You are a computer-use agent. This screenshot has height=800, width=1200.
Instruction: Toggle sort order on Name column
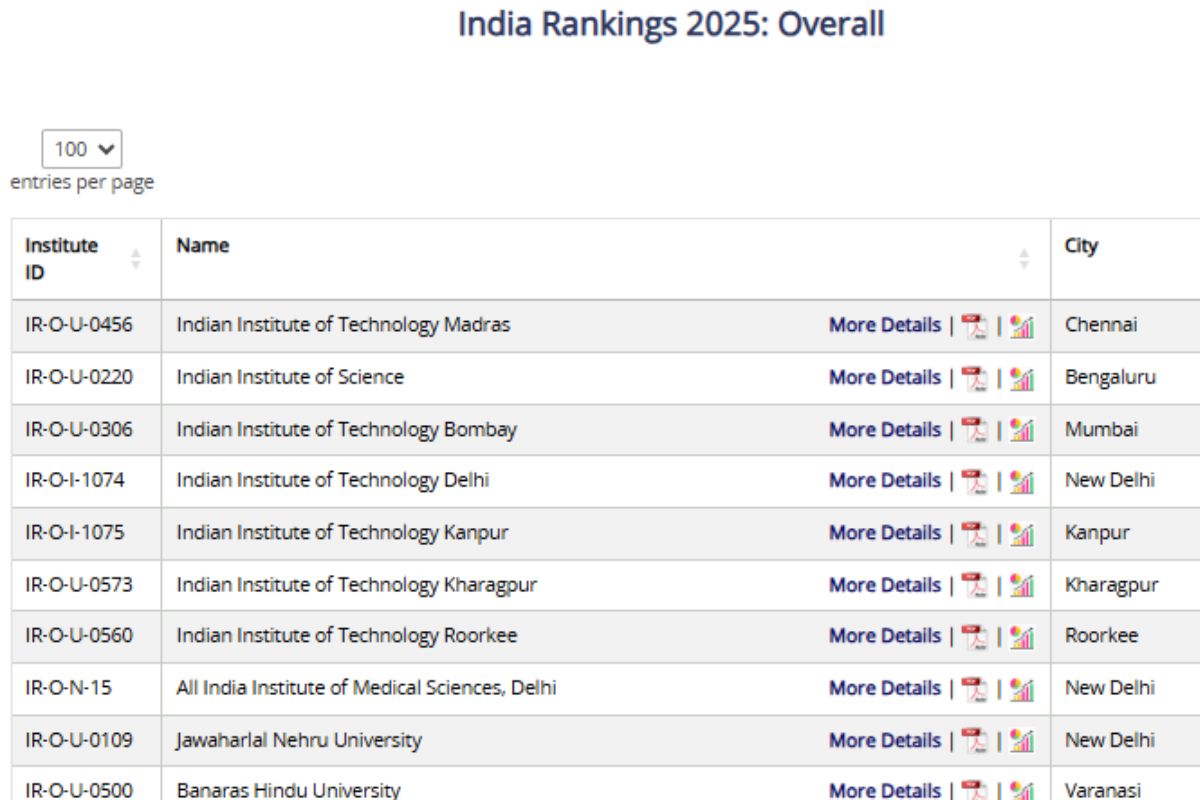tap(1023, 258)
